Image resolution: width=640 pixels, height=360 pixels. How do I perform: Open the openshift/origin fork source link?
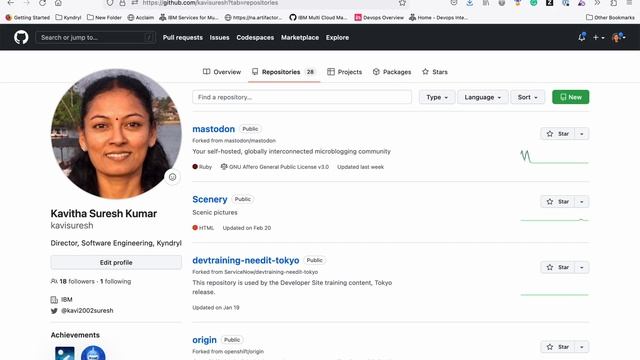pyautogui.click(x=244, y=351)
